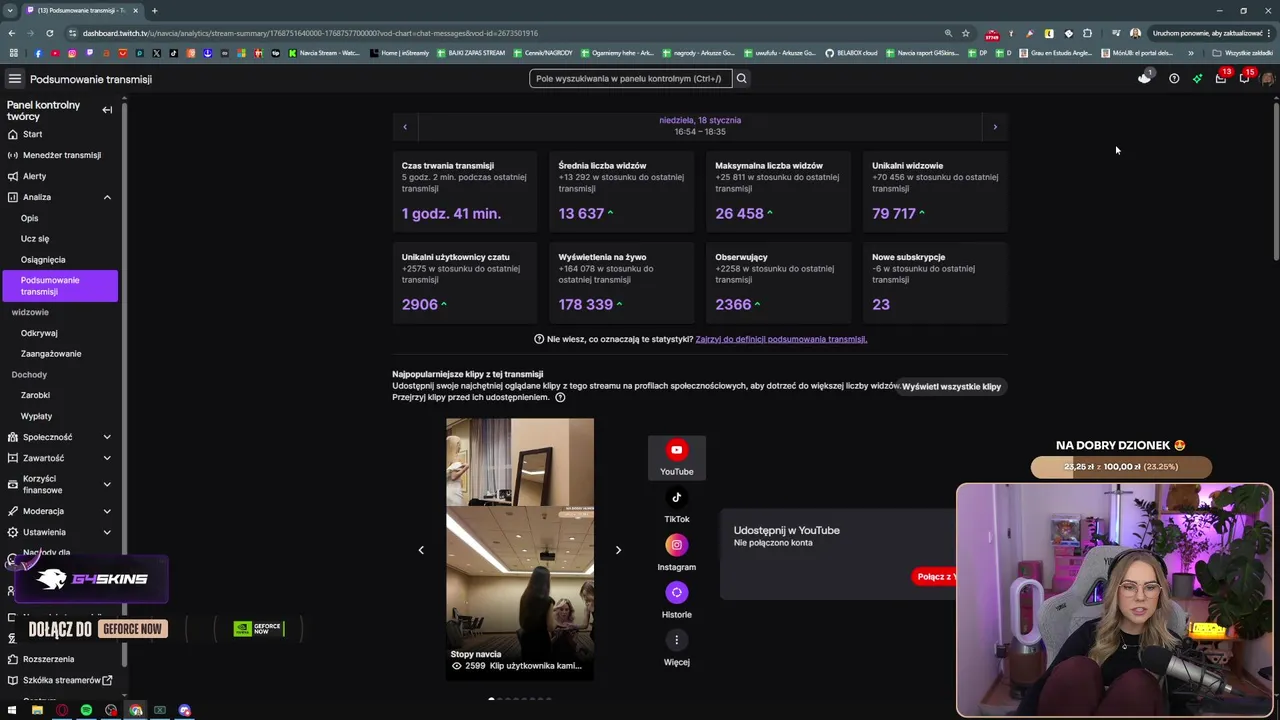
Task: Focus the dashboard search field
Action: 631,78
